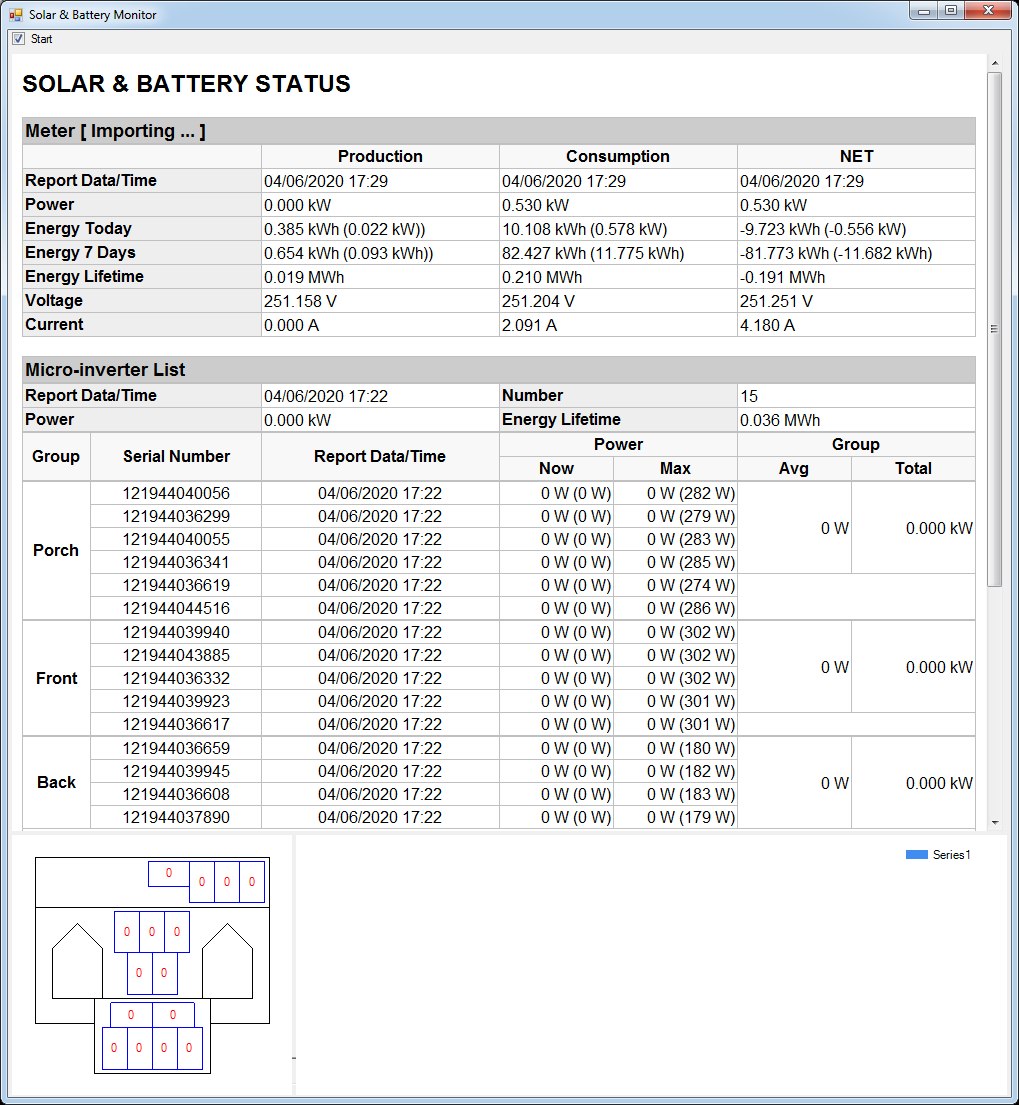
Task: Click the Micro-inverter List header
Action: [499, 370]
